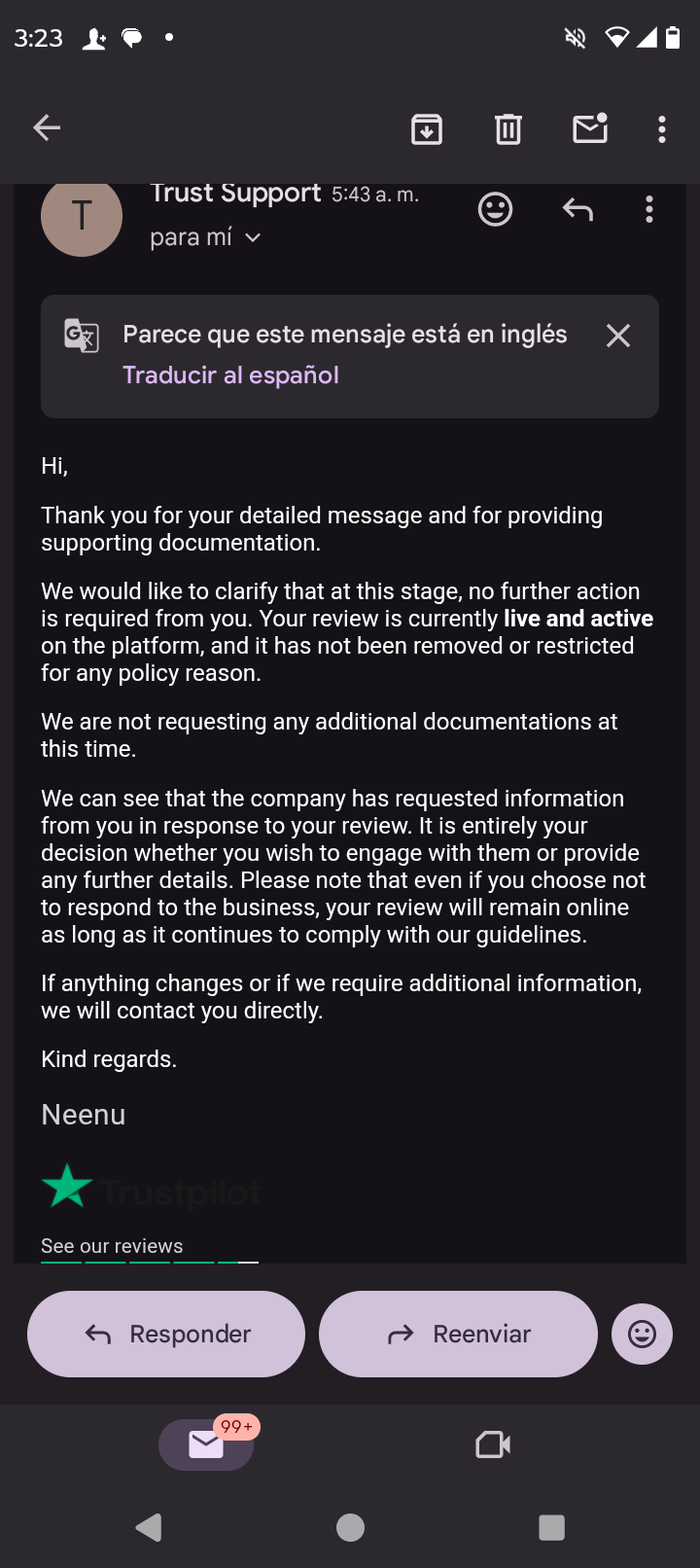This screenshot has height=1568, width=700.
Task: Tap 'Traducir al español' link
Action: point(231,375)
